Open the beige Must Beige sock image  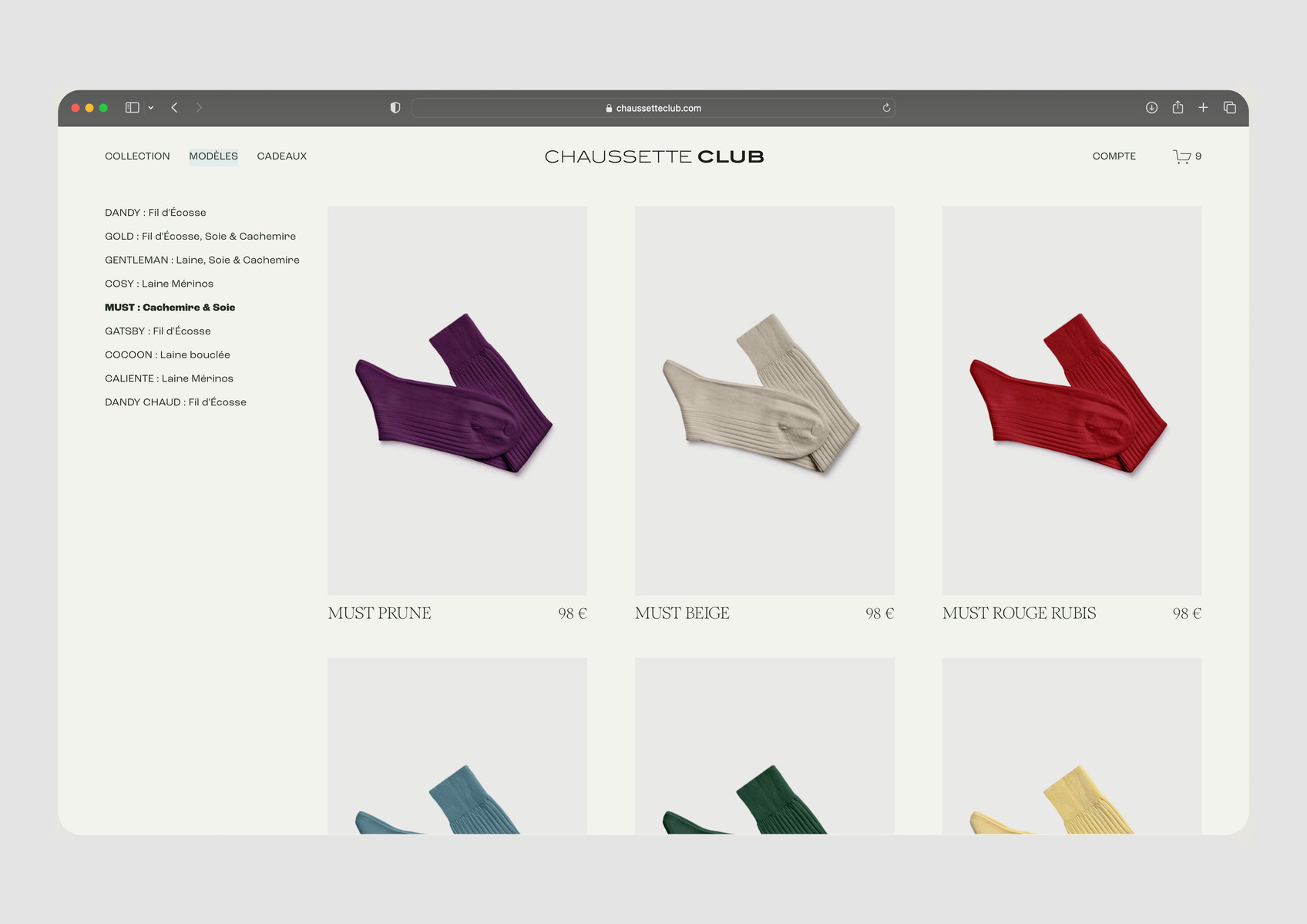pos(764,400)
